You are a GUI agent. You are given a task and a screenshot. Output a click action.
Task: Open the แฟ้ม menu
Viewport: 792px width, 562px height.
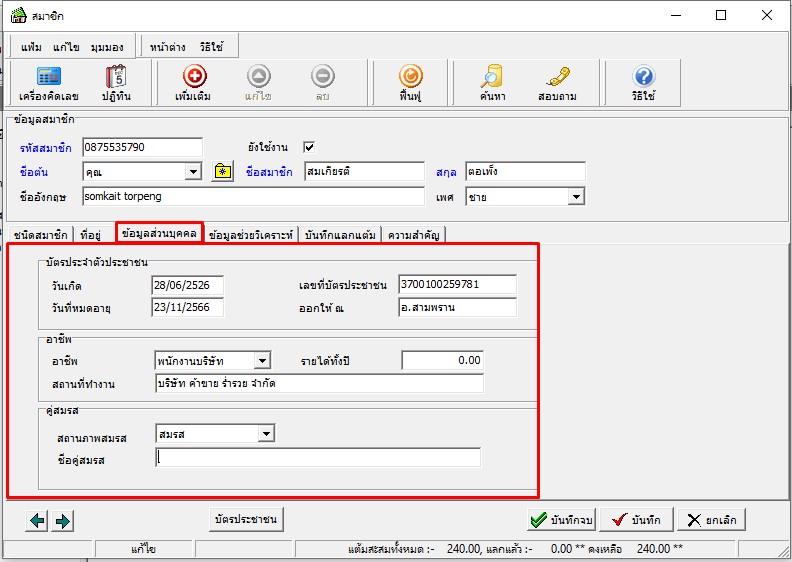click(31, 47)
